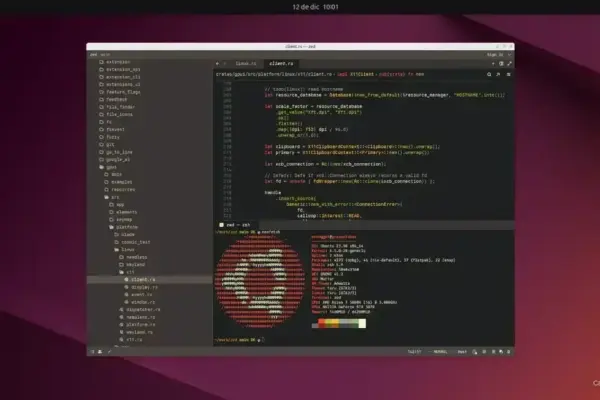Image resolution: width=600 pixels, height=400 pixels.
Task: Click the zed project name in title bar
Action: click(93, 55)
